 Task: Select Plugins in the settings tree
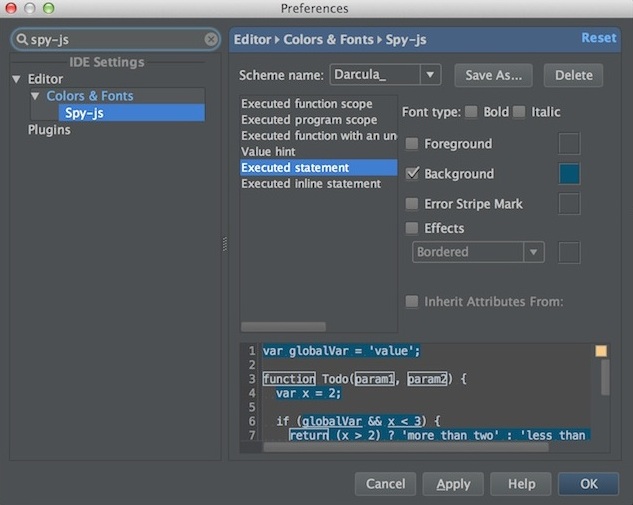(x=49, y=130)
